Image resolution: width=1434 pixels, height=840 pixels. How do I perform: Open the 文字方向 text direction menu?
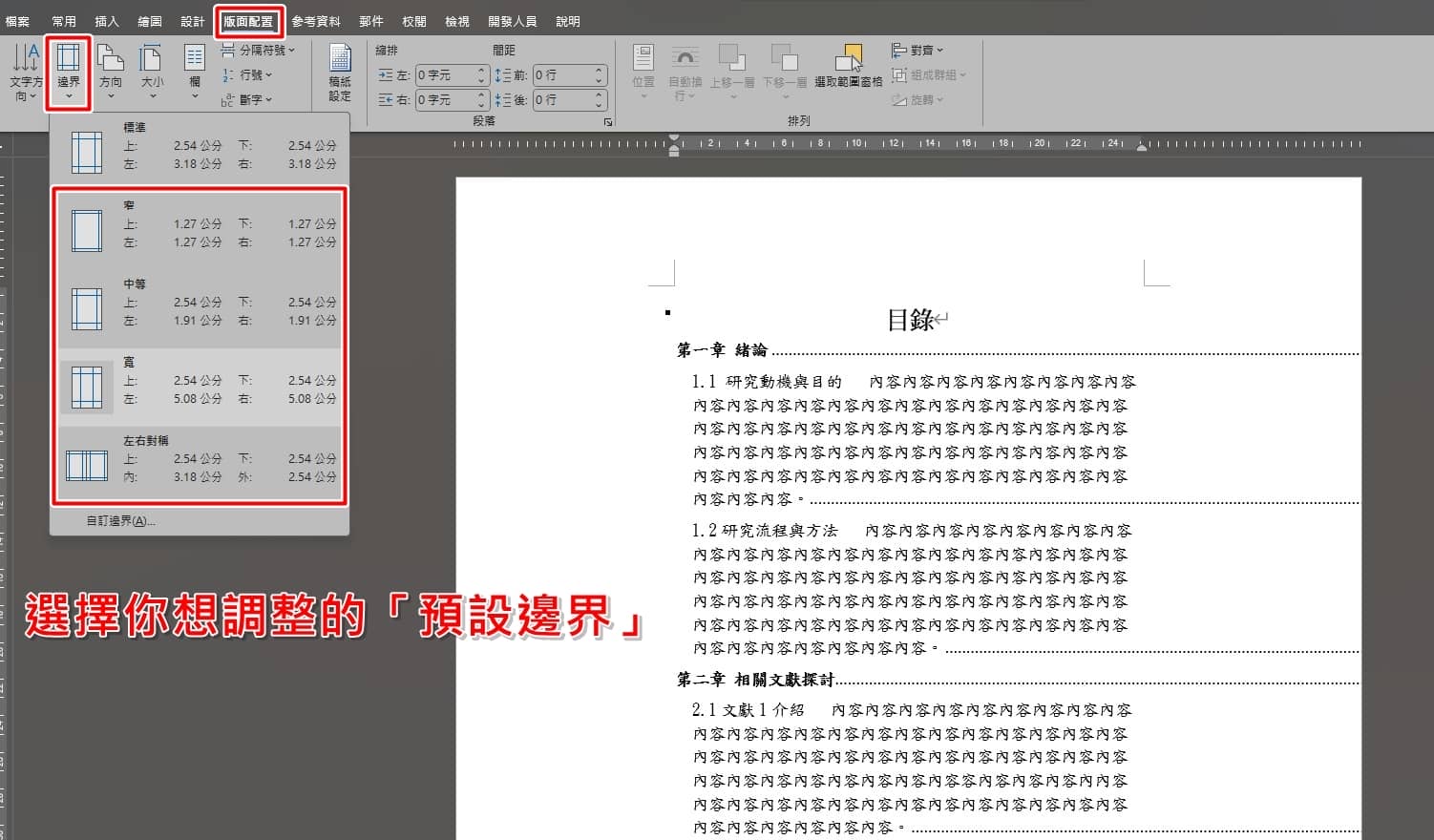pyautogui.click(x=26, y=72)
